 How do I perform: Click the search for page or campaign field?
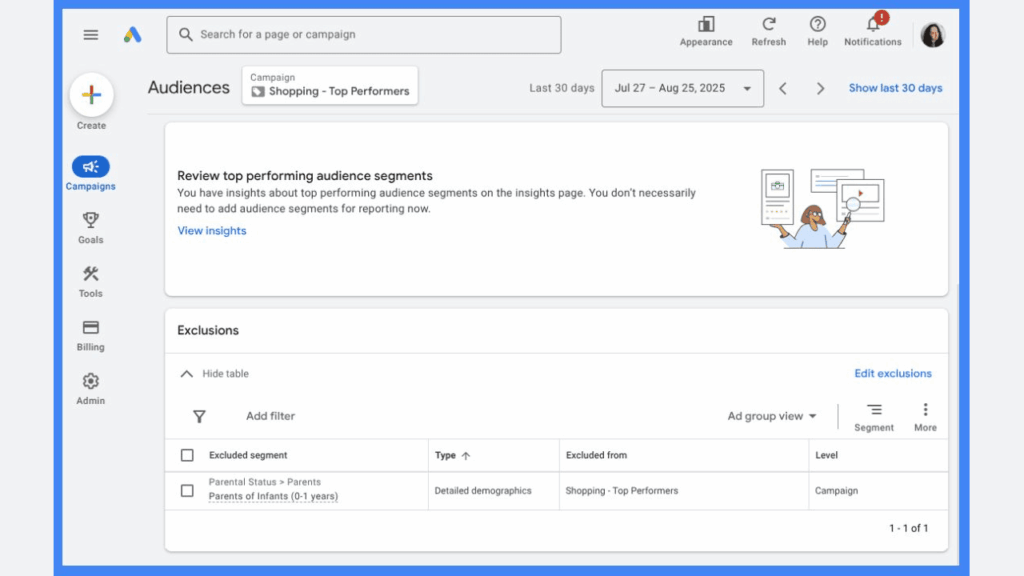click(x=364, y=35)
